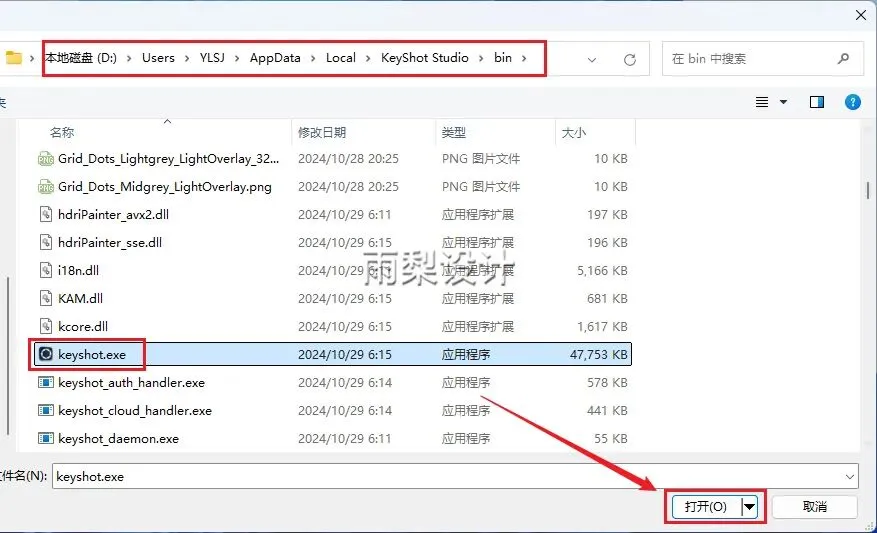The height and width of the screenshot is (533, 877).
Task: Click the 1,617 KB size cell
Action: point(602,326)
